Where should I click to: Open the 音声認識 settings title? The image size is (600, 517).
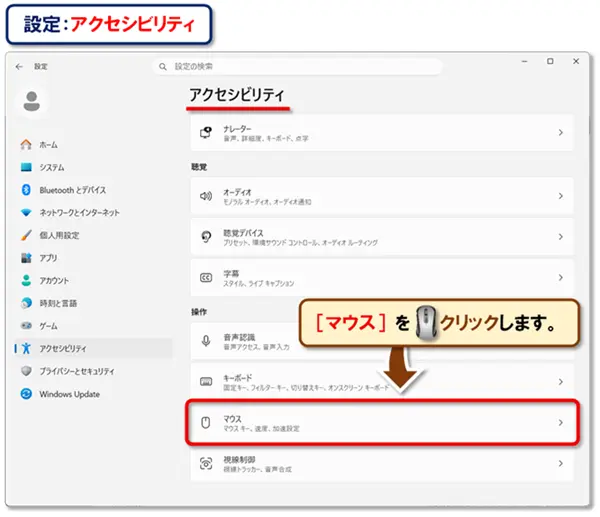coord(239,337)
